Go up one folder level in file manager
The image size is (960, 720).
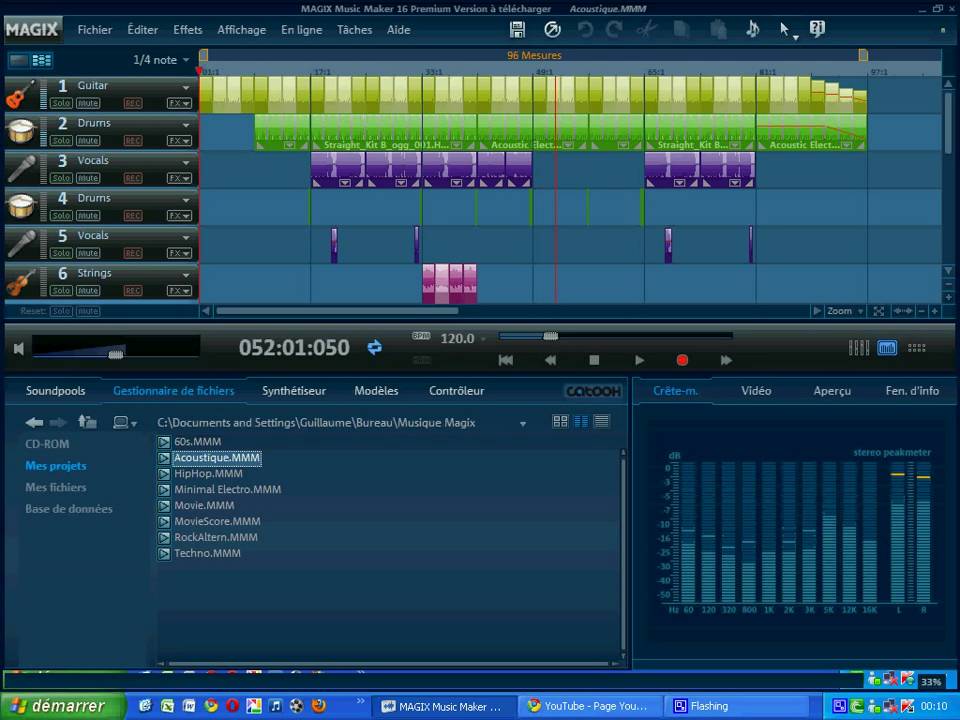88,423
